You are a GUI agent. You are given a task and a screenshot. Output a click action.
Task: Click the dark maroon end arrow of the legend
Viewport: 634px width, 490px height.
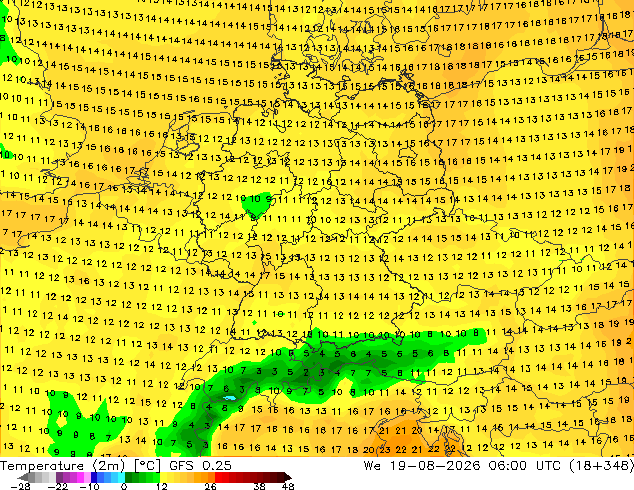(x=287, y=477)
